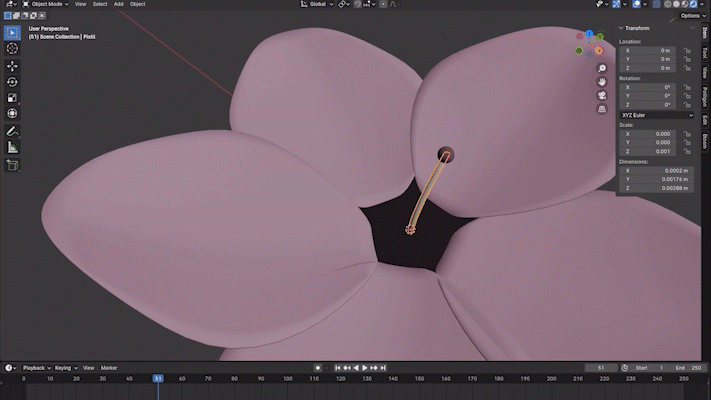Pick the Annotate pencil tool
711x400 pixels.
point(12,131)
